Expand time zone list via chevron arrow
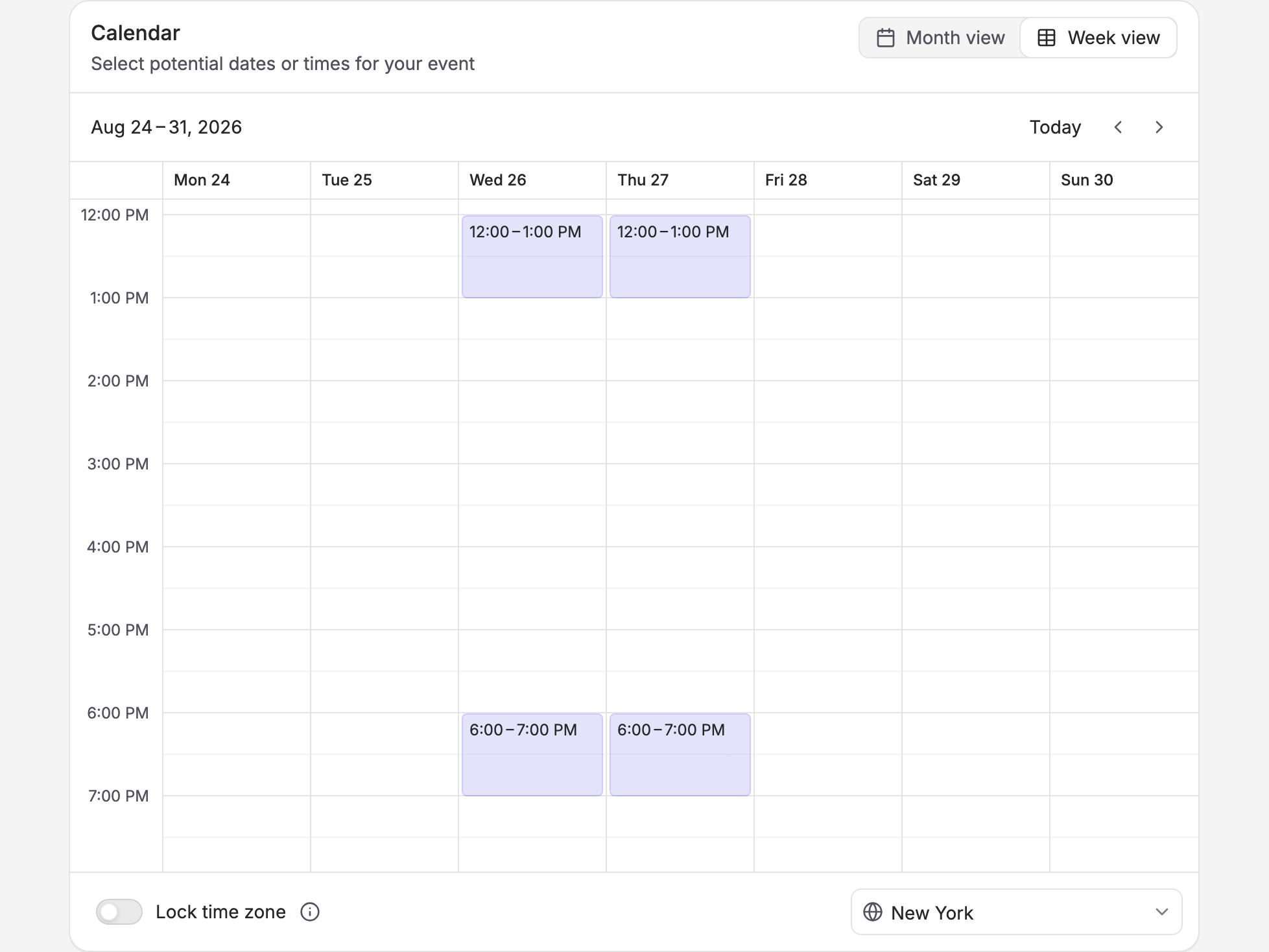This screenshot has height=952, width=1269. (1162, 912)
